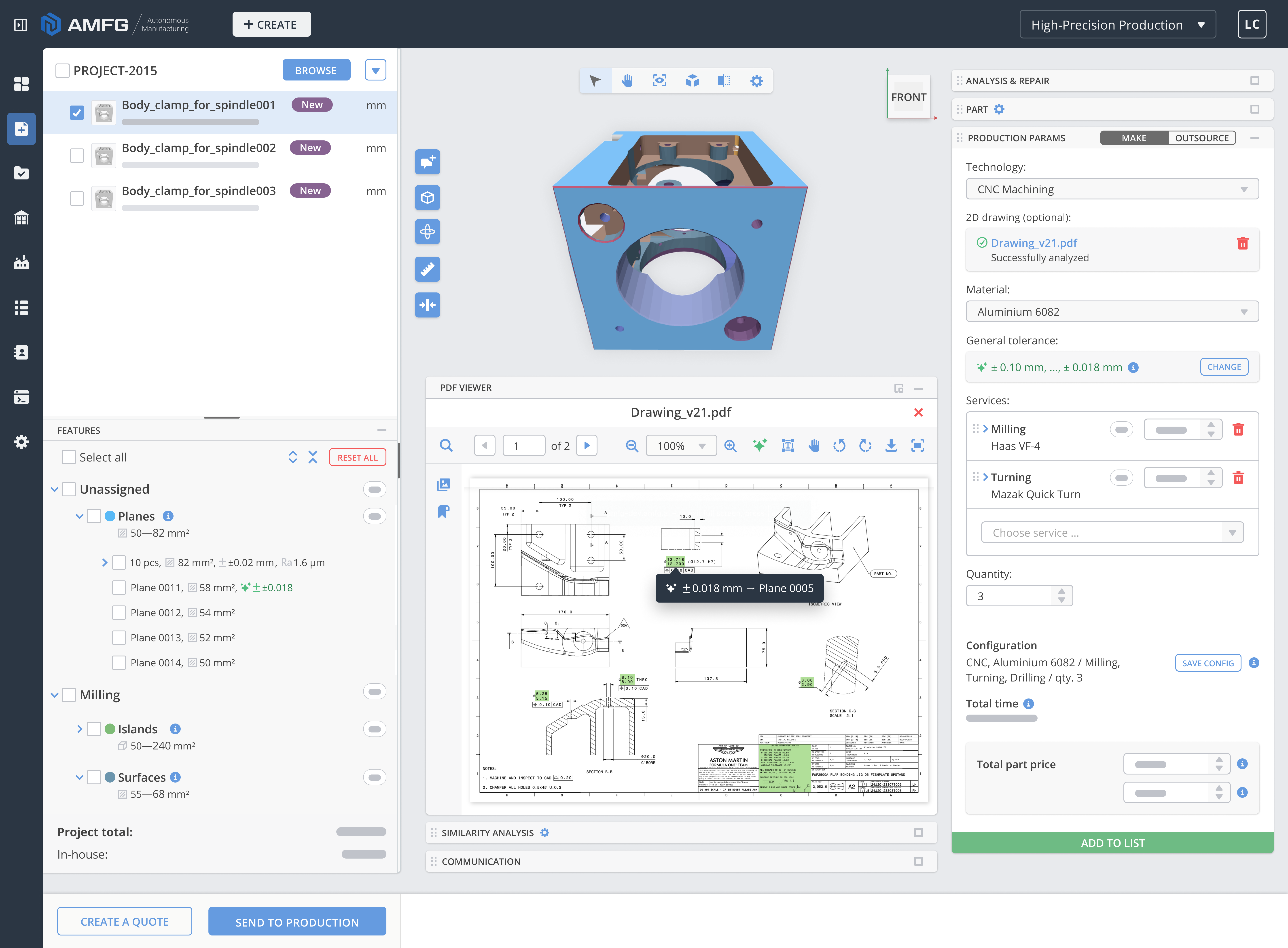Check the Body_clamp_for_spindle002 checkbox
The image size is (1288, 948).
click(x=77, y=156)
